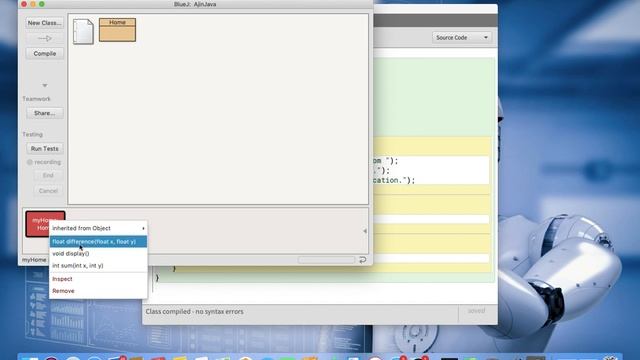
Task: Choose float difference(float x, float y)
Action: (98, 242)
